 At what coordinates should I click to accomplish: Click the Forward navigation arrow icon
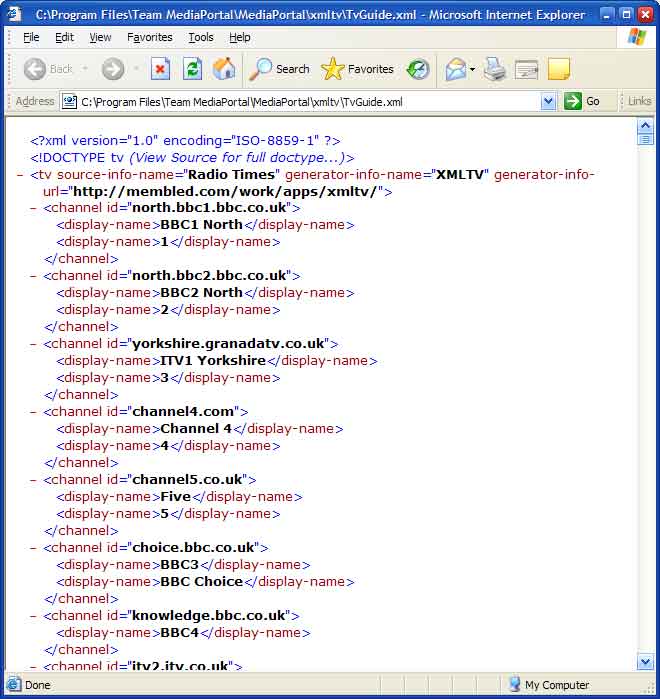113,69
